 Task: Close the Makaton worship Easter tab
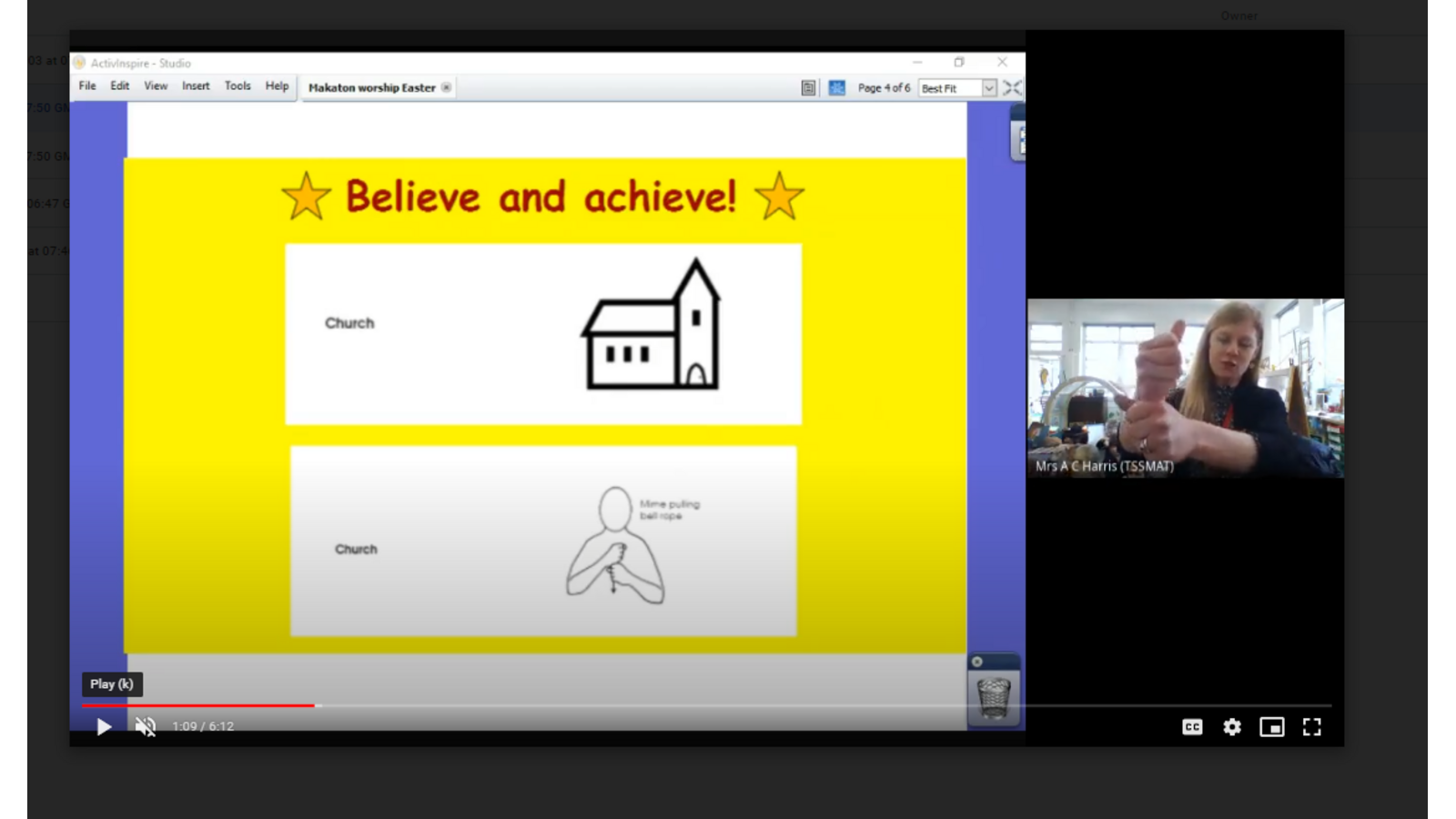pyautogui.click(x=446, y=87)
